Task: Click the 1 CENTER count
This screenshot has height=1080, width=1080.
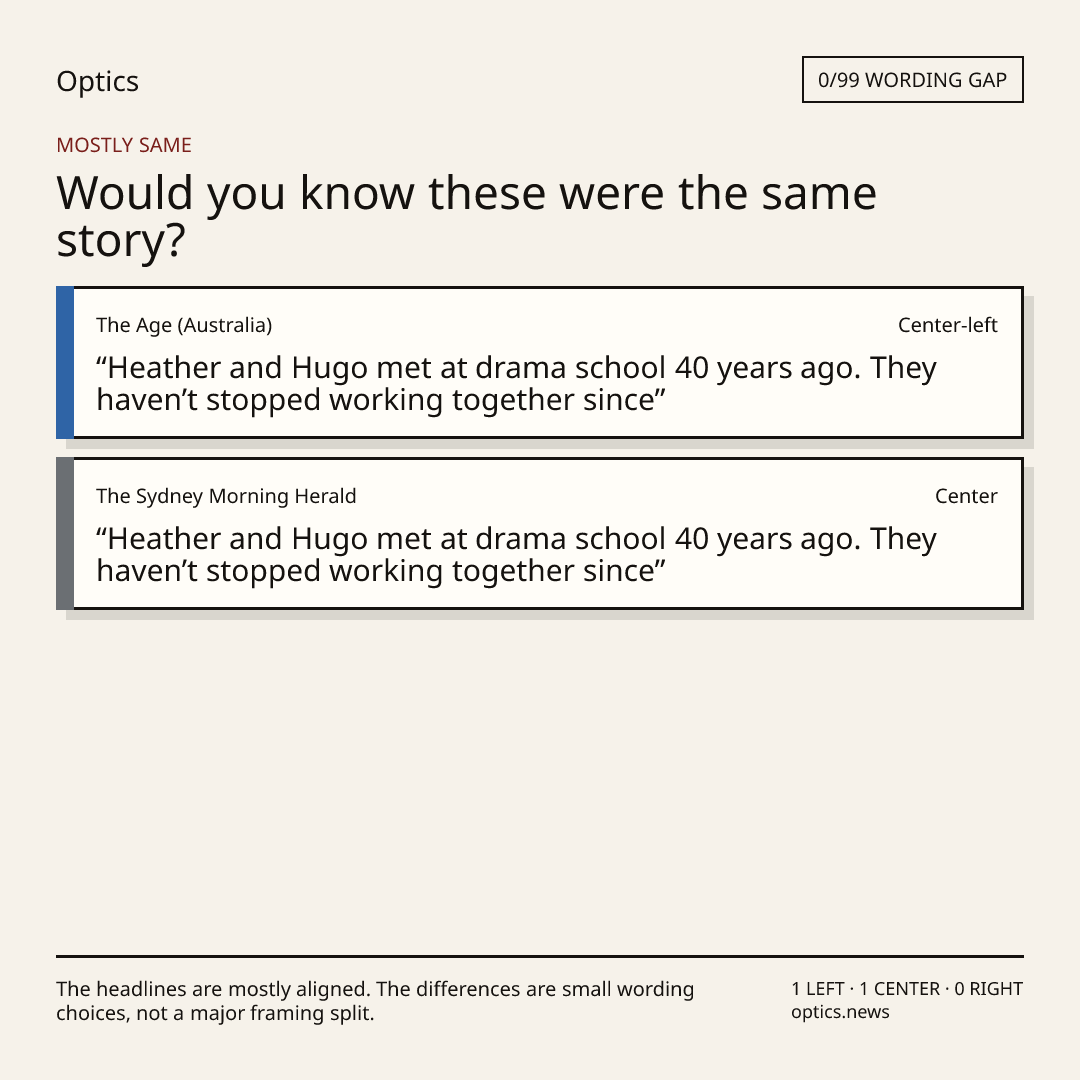Action: click(x=900, y=989)
